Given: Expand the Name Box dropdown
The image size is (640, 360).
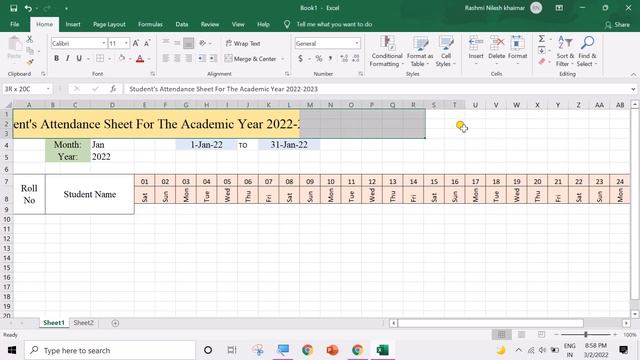Looking at the screenshot, I should point(48,89).
